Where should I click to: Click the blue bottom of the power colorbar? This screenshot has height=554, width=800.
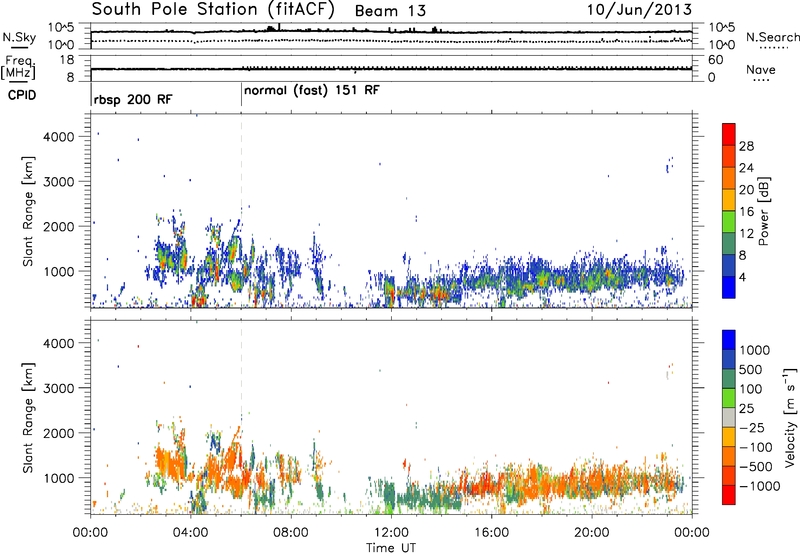click(x=729, y=287)
